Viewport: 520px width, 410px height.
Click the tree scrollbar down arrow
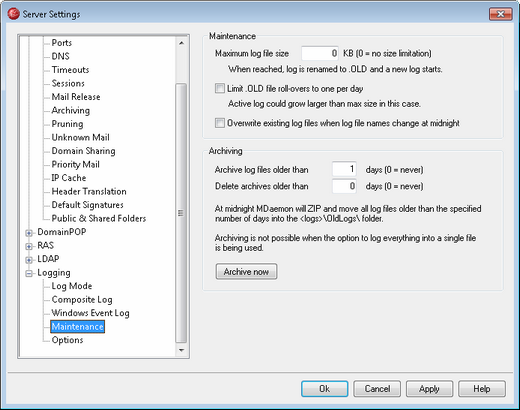click(x=181, y=350)
